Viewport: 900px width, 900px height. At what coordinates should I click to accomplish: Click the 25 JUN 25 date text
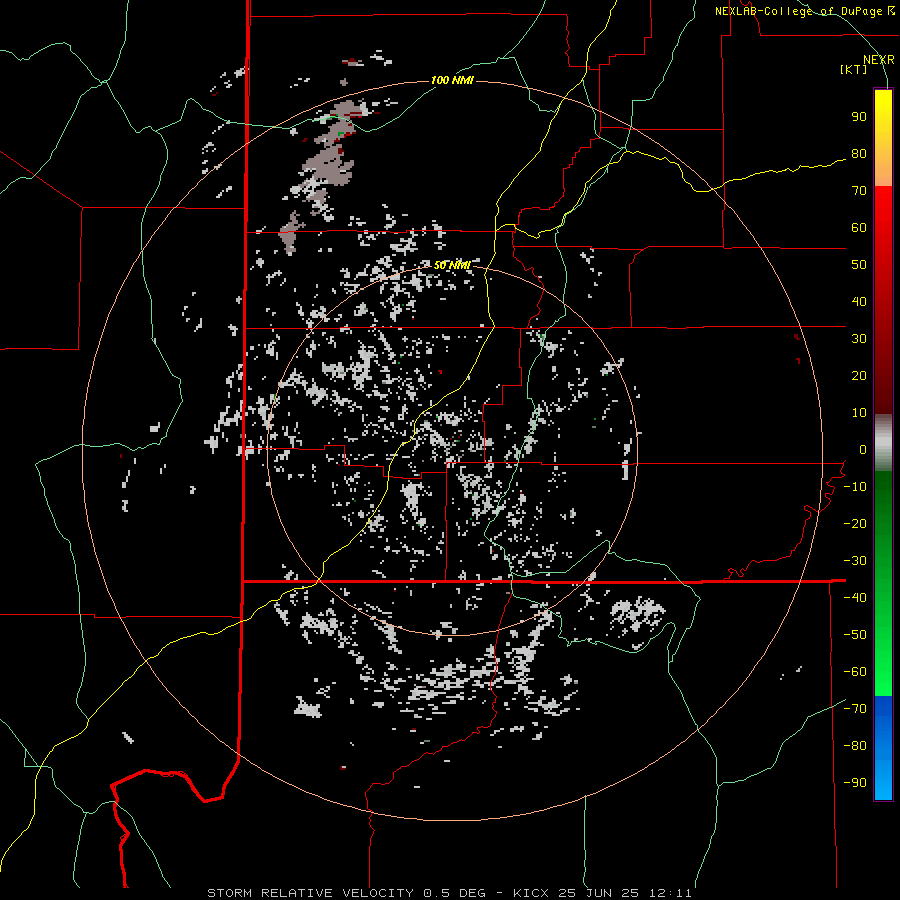pos(599,893)
